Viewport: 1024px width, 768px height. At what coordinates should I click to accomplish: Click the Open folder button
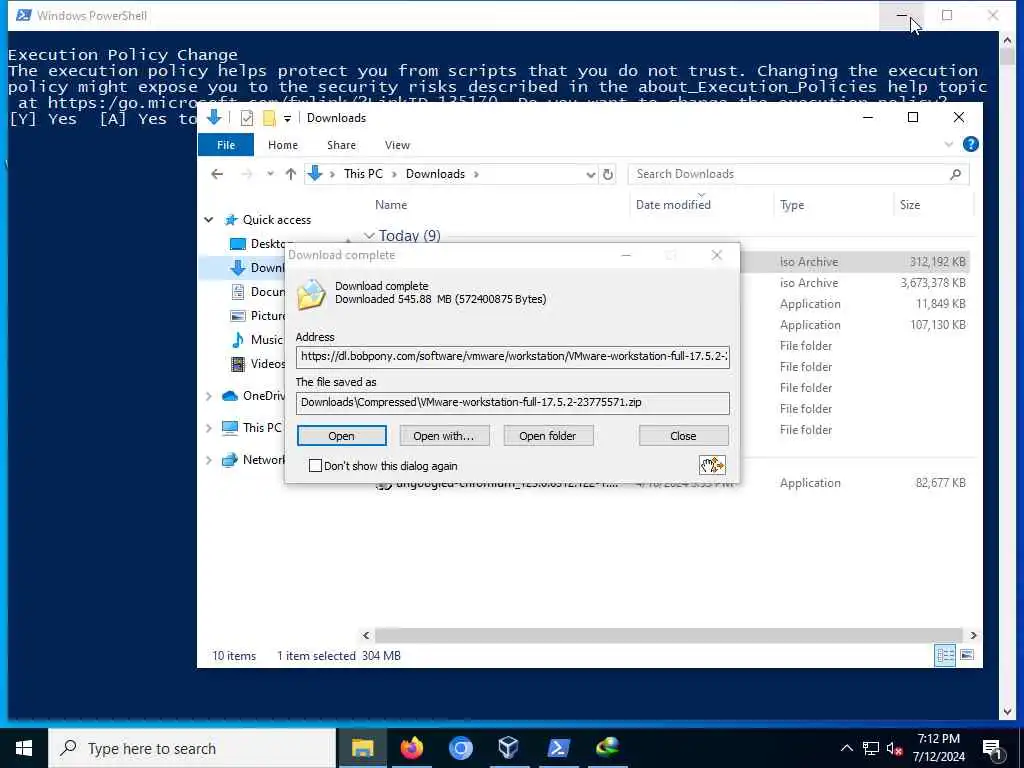pos(548,436)
